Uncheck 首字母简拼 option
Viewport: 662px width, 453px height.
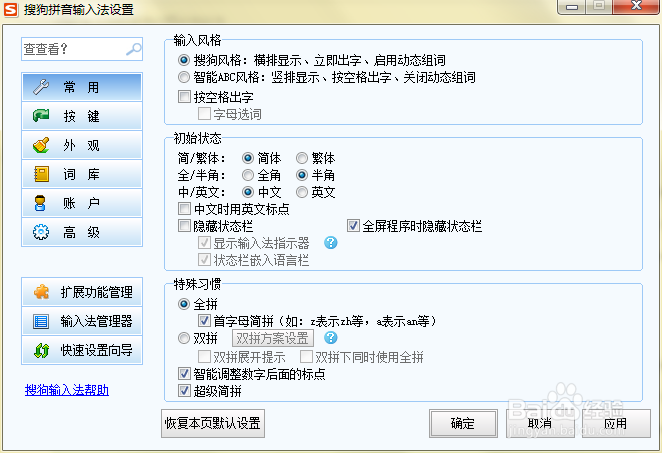[x=204, y=320]
